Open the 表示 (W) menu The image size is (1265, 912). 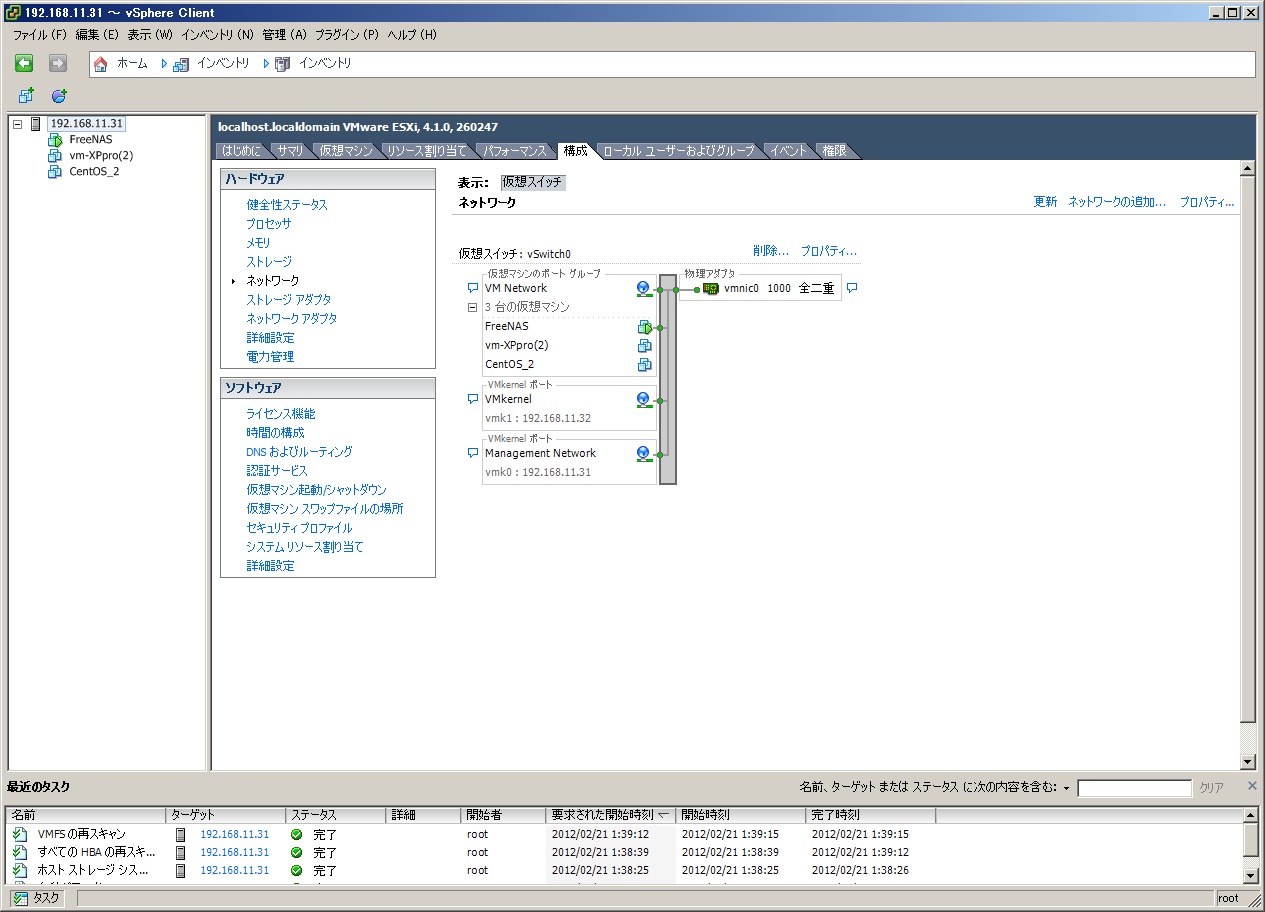pyautogui.click(x=150, y=34)
